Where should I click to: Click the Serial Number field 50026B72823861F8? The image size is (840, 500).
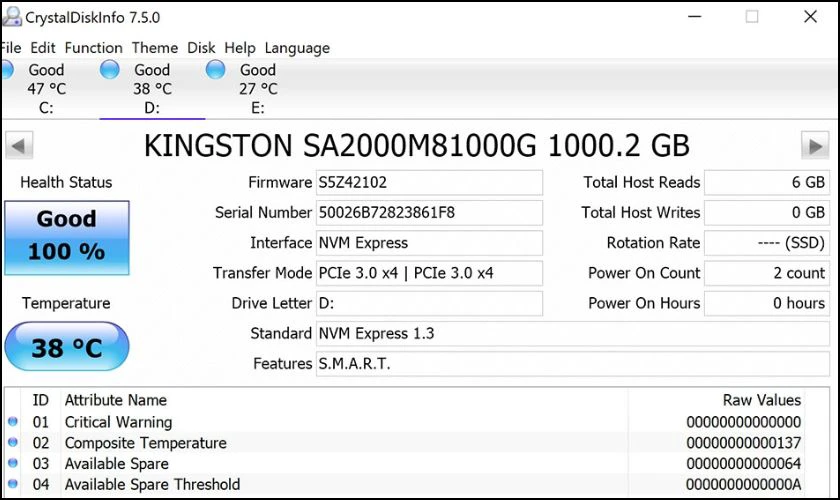coord(429,213)
